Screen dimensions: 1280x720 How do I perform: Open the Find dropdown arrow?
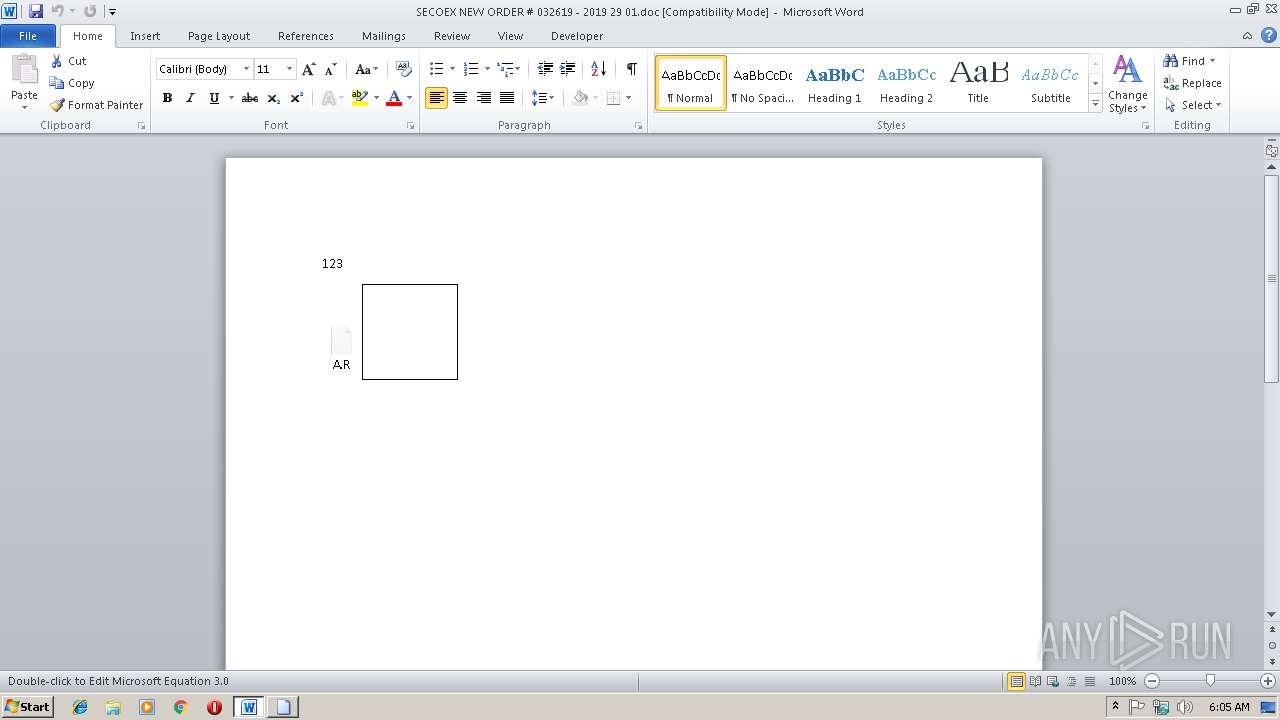pos(1212,61)
